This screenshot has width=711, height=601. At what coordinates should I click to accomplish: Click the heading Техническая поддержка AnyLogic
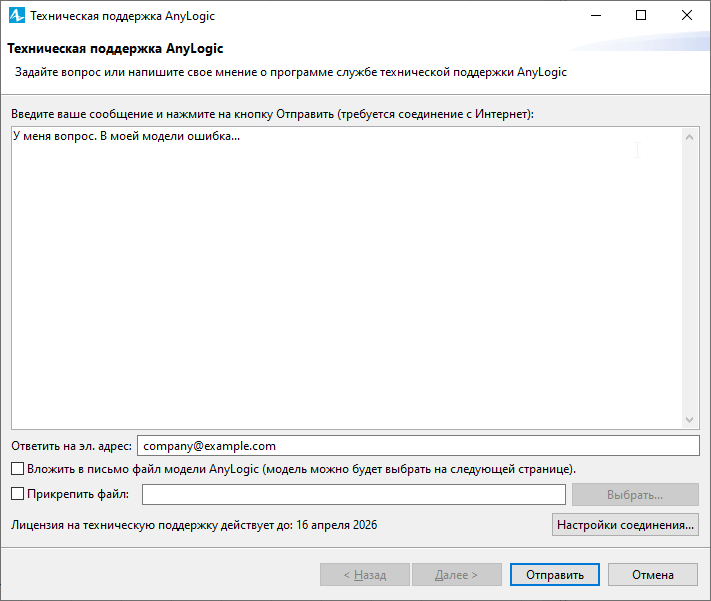pos(115,49)
